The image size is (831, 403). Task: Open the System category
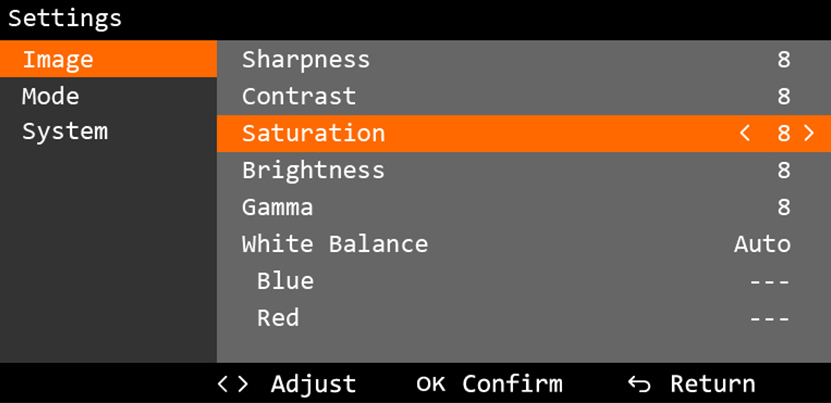pyautogui.click(x=108, y=132)
